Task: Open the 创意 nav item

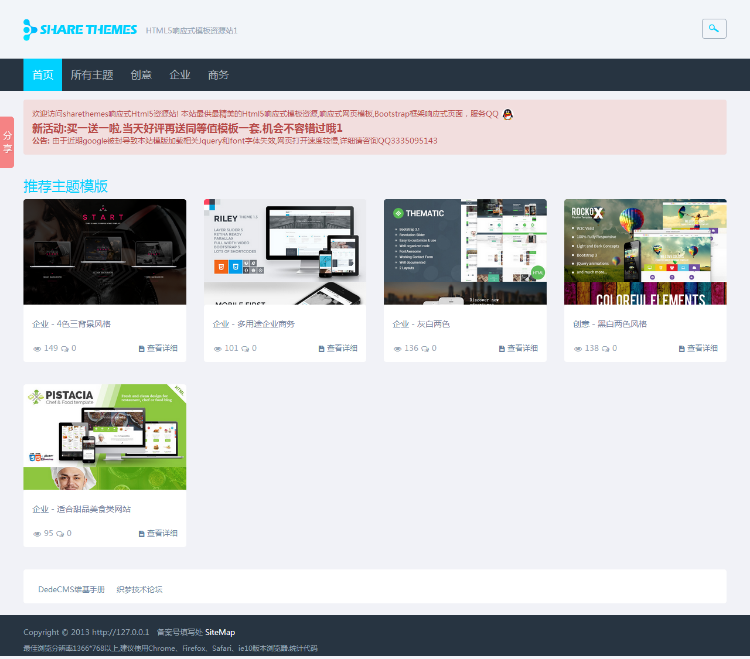Action: click(141, 75)
